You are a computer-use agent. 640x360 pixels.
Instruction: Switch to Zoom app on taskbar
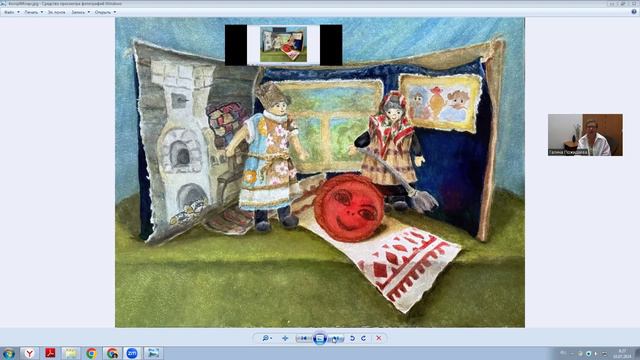[x=132, y=353]
